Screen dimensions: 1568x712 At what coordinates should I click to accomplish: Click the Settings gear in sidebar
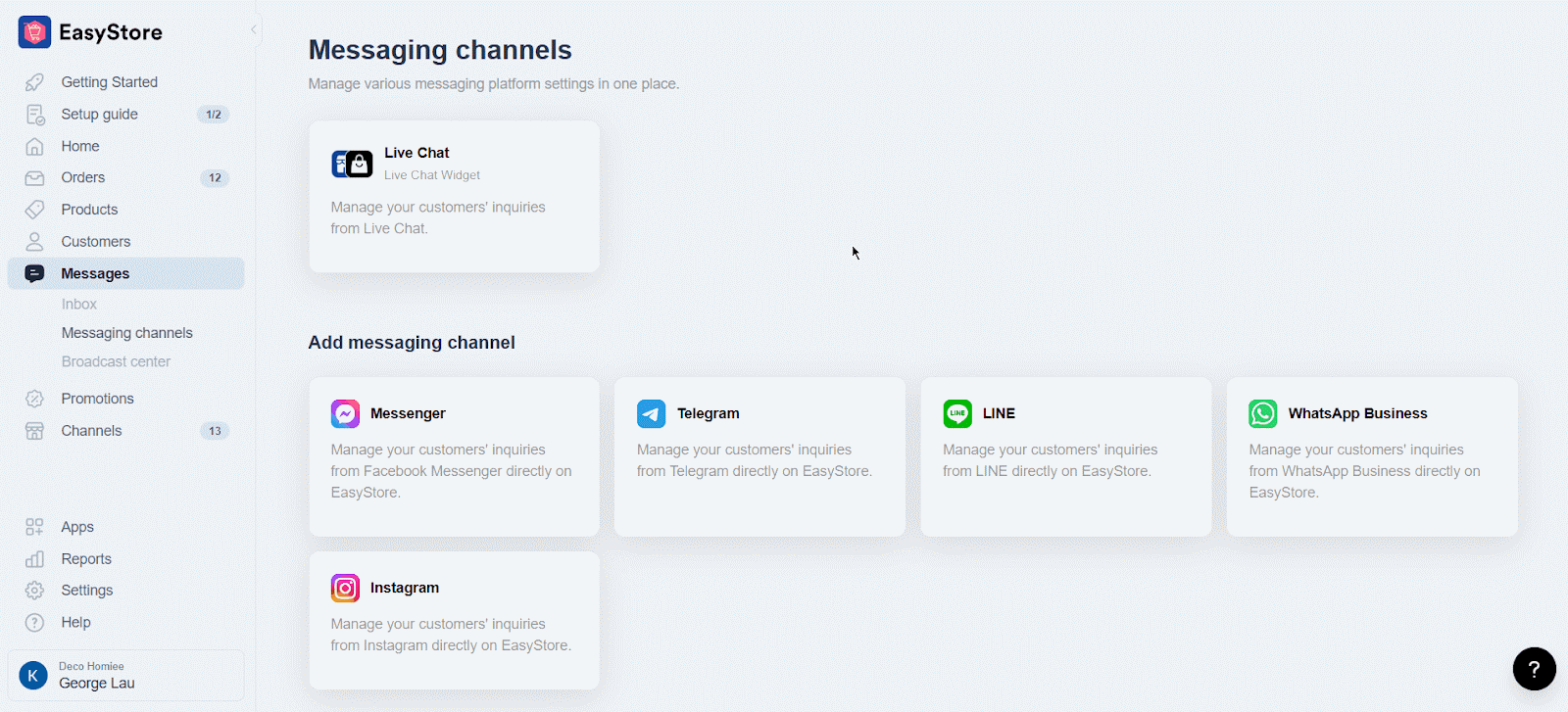(x=35, y=591)
